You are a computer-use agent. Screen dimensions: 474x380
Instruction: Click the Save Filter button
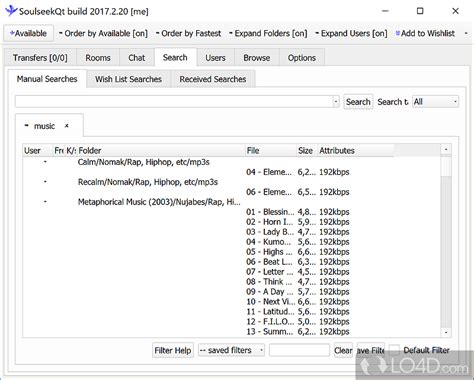point(371,350)
